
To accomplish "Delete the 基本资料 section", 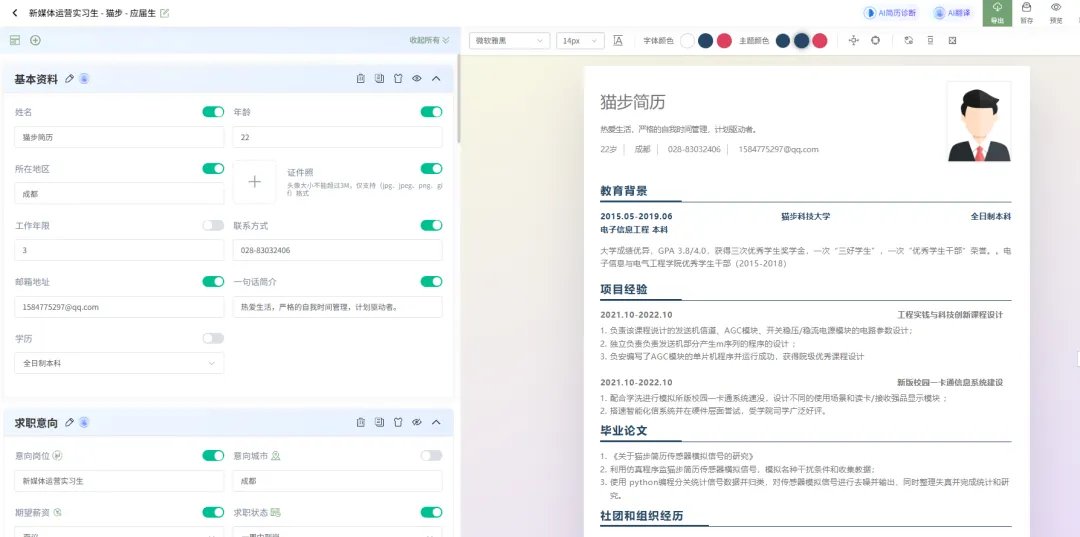I will coord(360,78).
